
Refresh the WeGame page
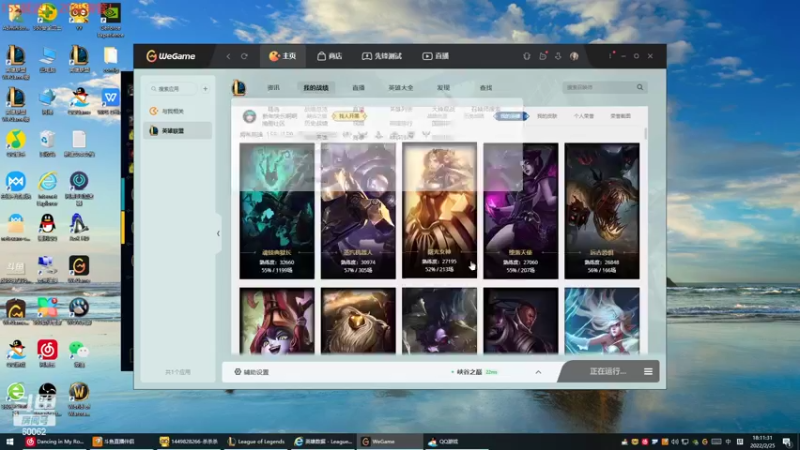[x=244, y=56]
